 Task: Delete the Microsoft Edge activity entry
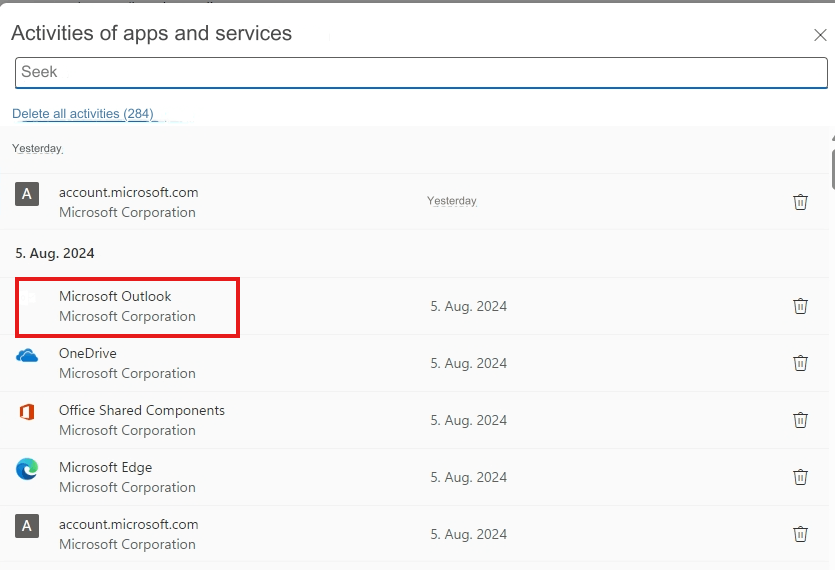point(800,477)
